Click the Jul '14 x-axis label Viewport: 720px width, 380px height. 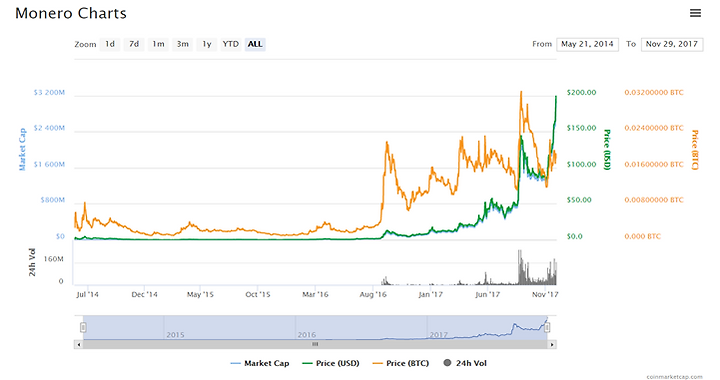tap(87, 294)
